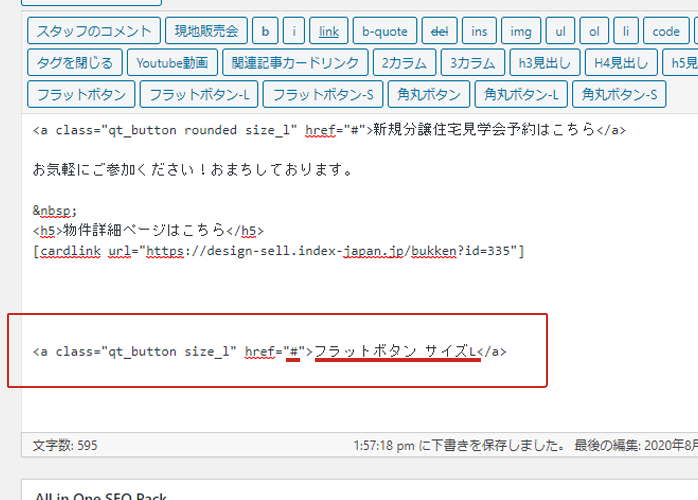Insert Youtube動画 embed tag
The image size is (698, 500).
172,63
